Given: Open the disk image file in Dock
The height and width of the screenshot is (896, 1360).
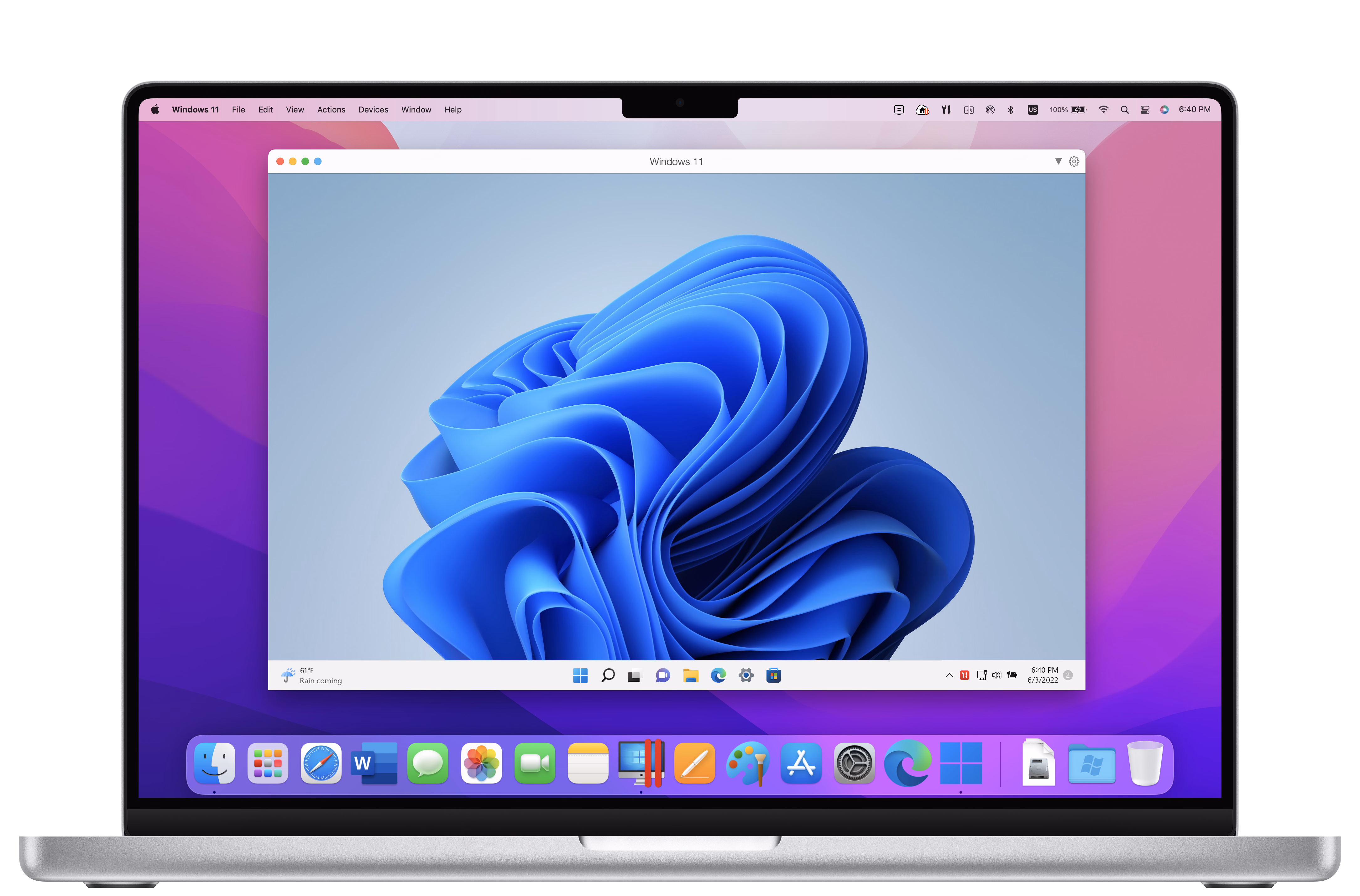Looking at the screenshot, I should tap(1038, 763).
